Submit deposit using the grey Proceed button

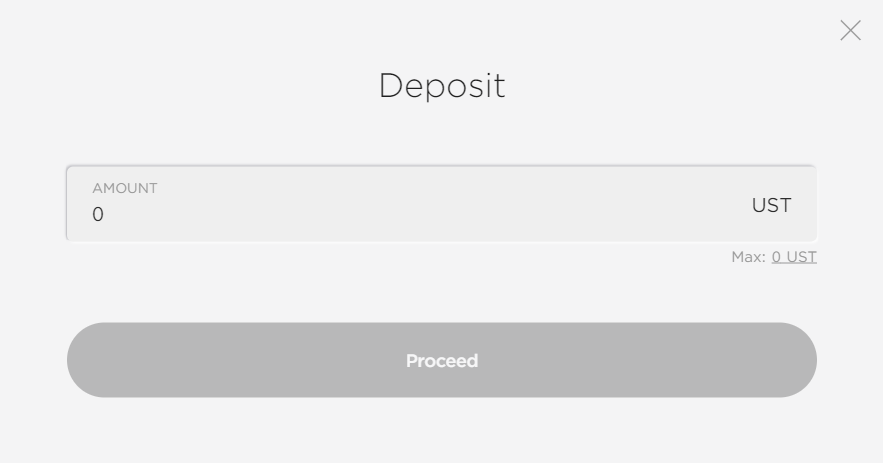tap(442, 360)
